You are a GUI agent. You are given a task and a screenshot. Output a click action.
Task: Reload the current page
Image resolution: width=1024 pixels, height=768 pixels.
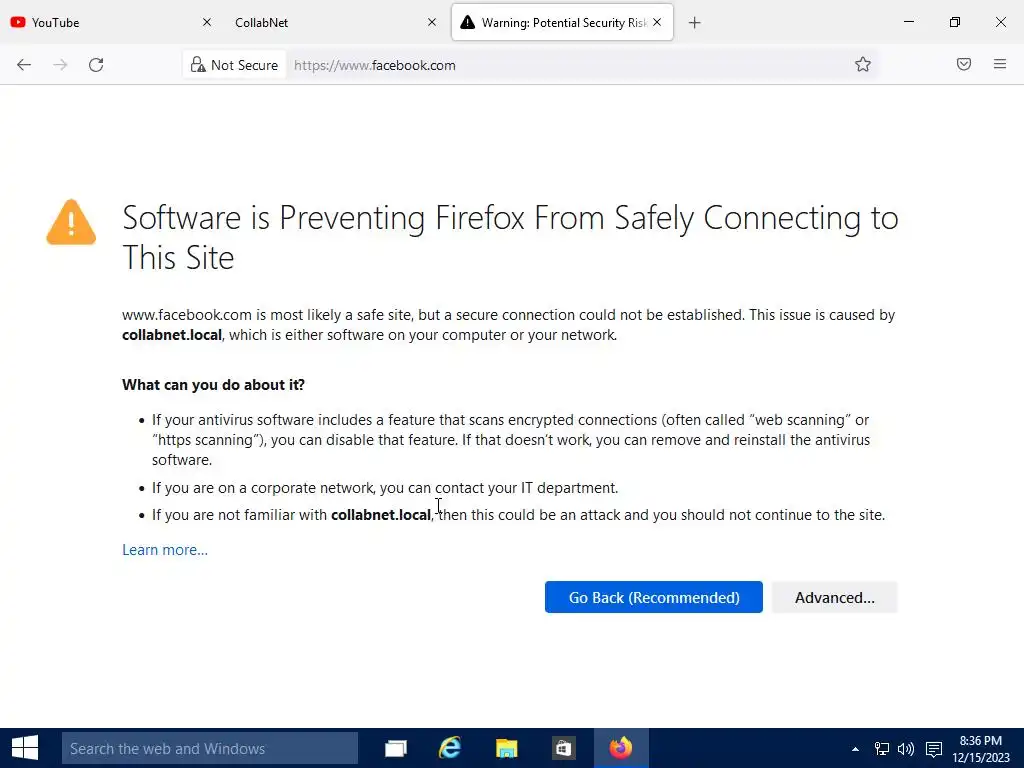click(96, 65)
